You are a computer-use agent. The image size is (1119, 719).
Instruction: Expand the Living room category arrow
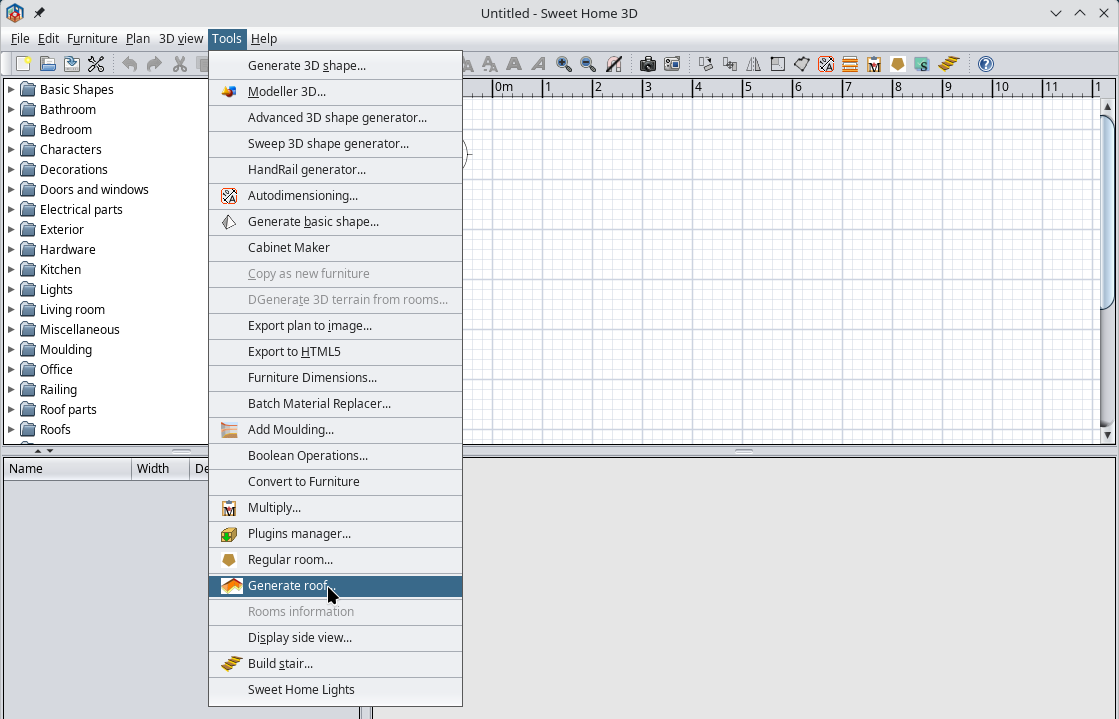11,309
